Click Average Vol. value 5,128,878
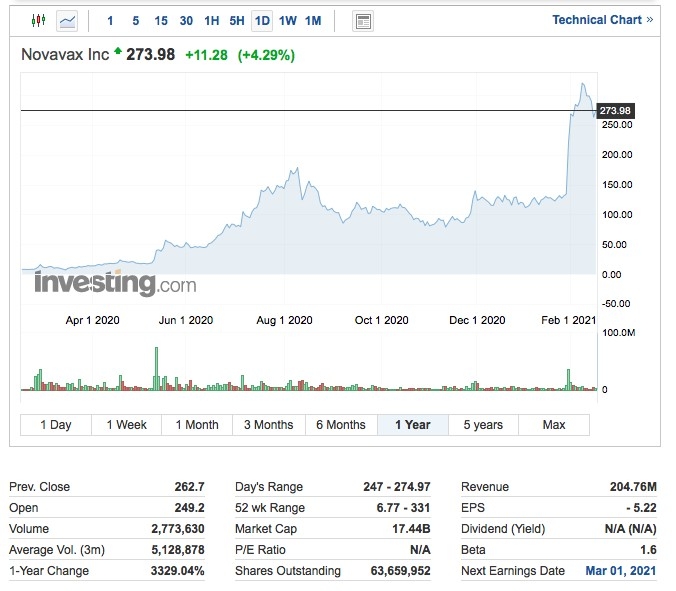Image resolution: width=676 pixels, height=591 pixels. coord(178,550)
